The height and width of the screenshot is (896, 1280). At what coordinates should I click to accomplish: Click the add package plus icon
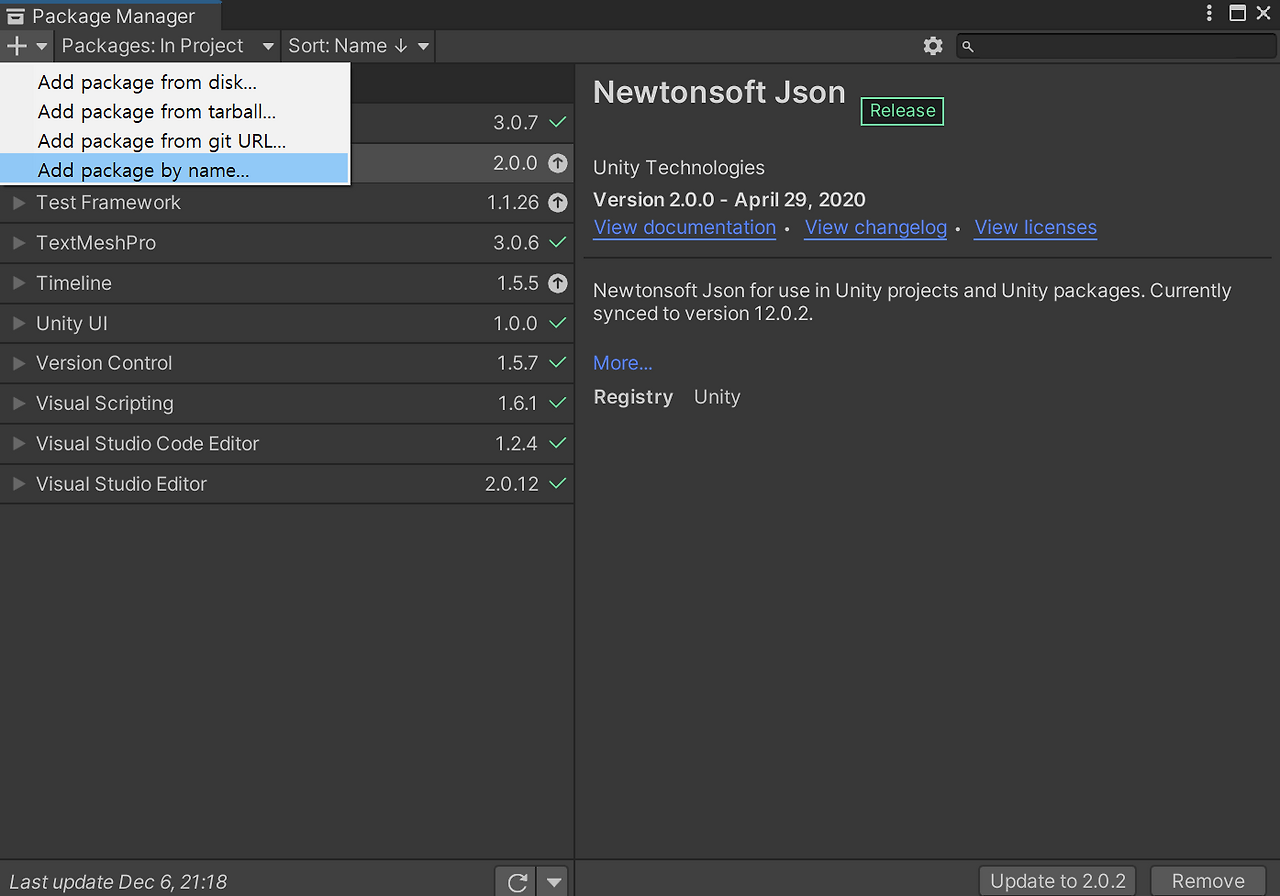(15, 46)
